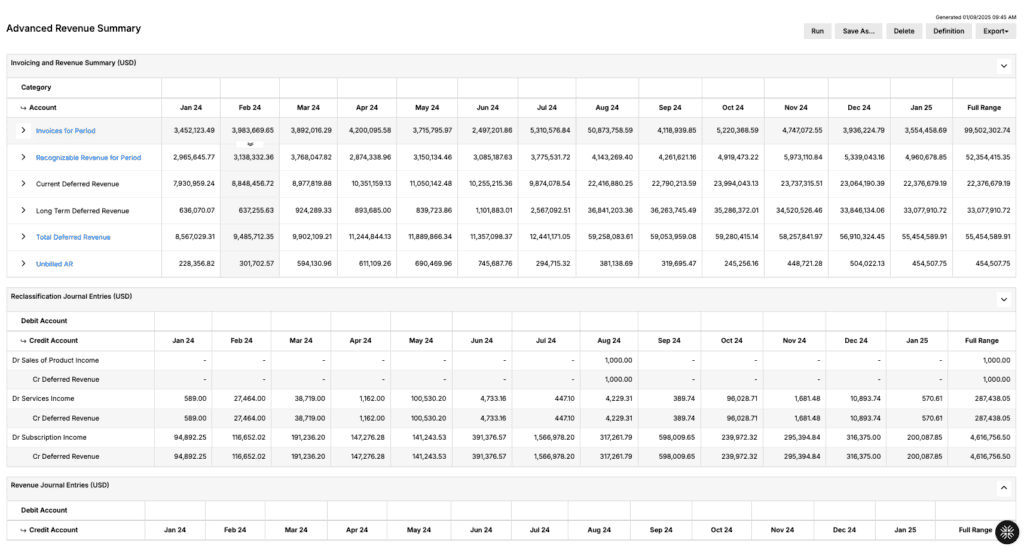The width and height of the screenshot is (1024, 549).
Task: Select the Current Deferred Revenue row label
Action: click(77, 184)
